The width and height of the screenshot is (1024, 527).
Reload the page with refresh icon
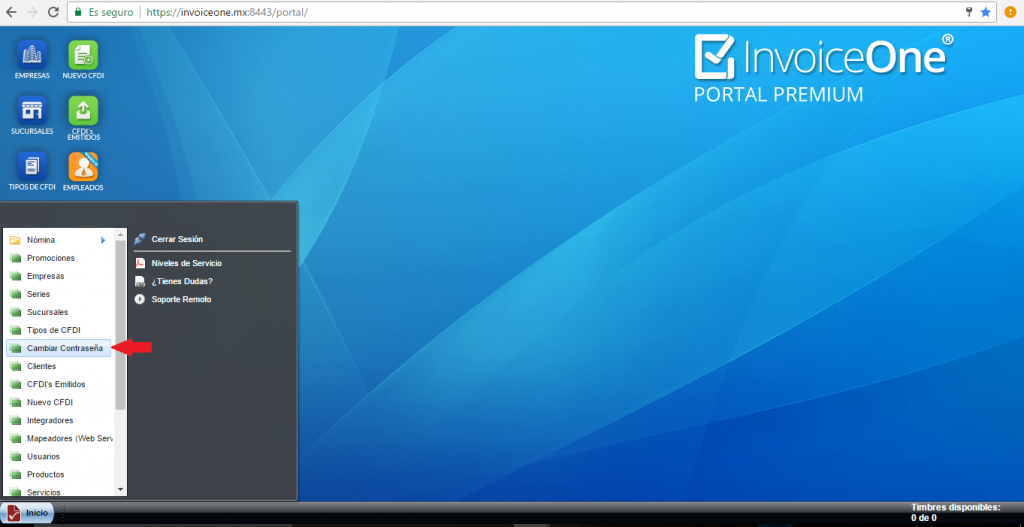54,12
